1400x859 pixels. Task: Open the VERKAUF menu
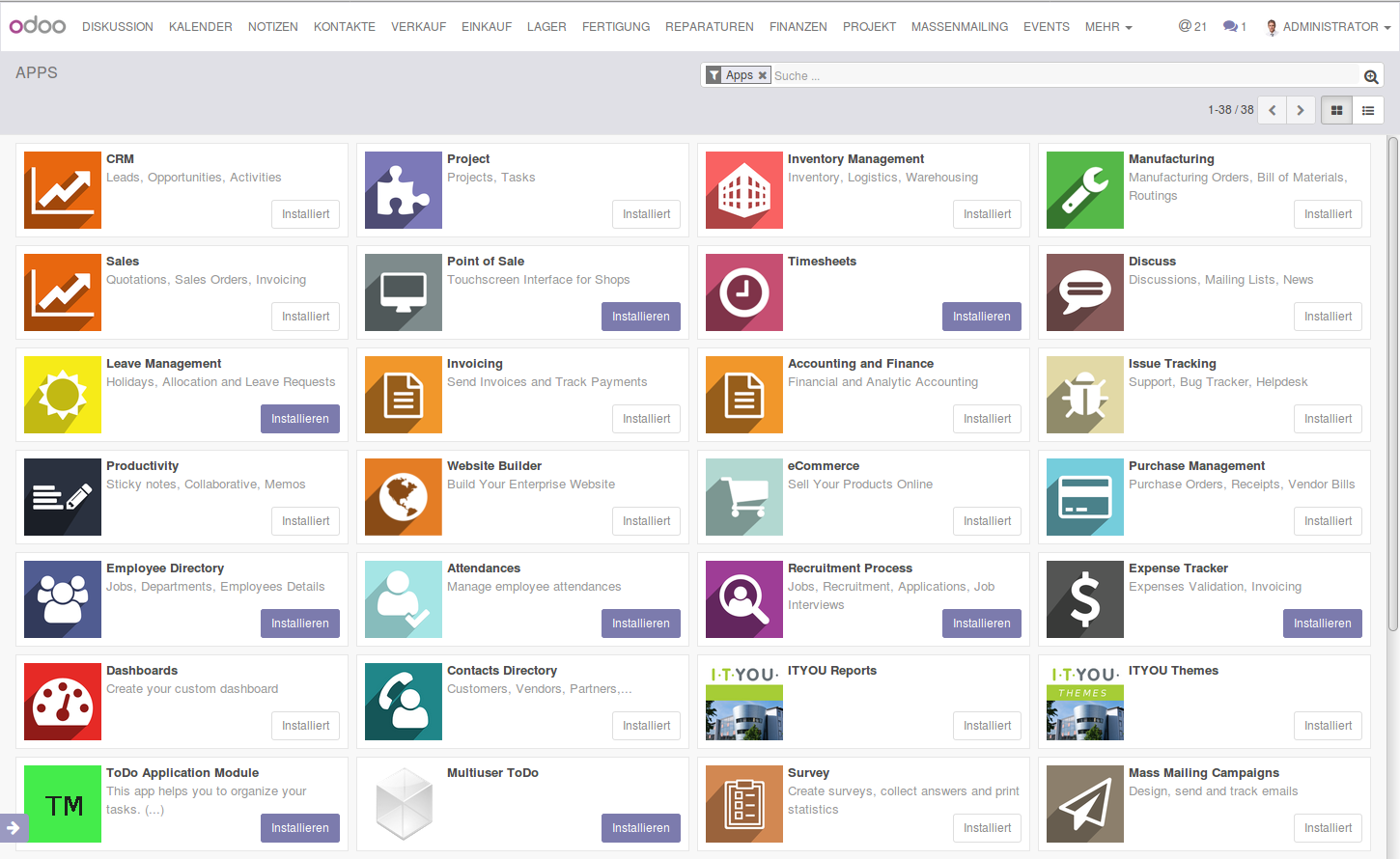click(x=418, y=27)
